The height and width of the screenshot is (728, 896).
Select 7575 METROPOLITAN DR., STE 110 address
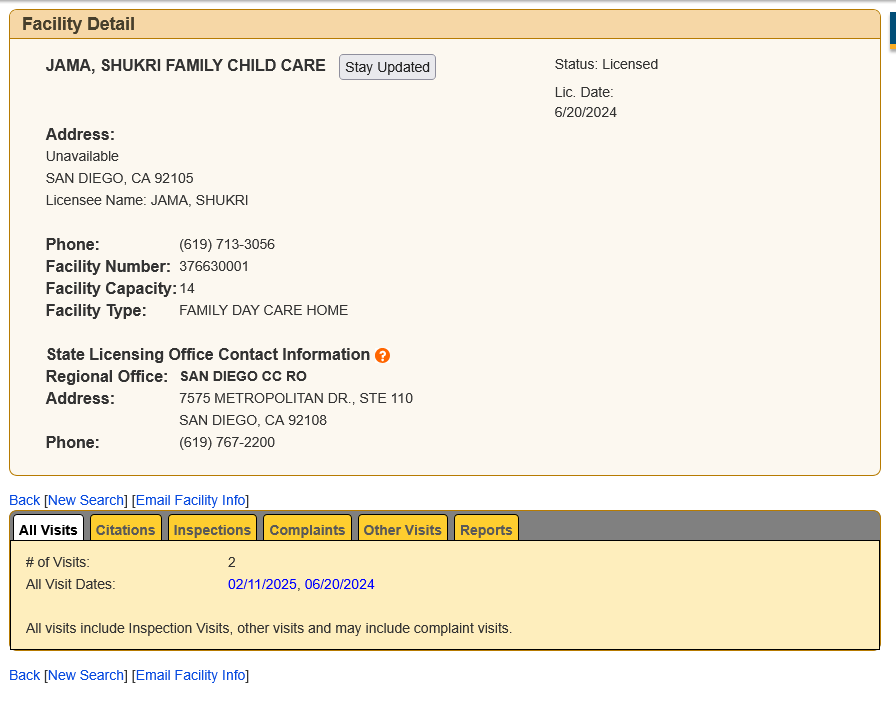pos(296,398)
